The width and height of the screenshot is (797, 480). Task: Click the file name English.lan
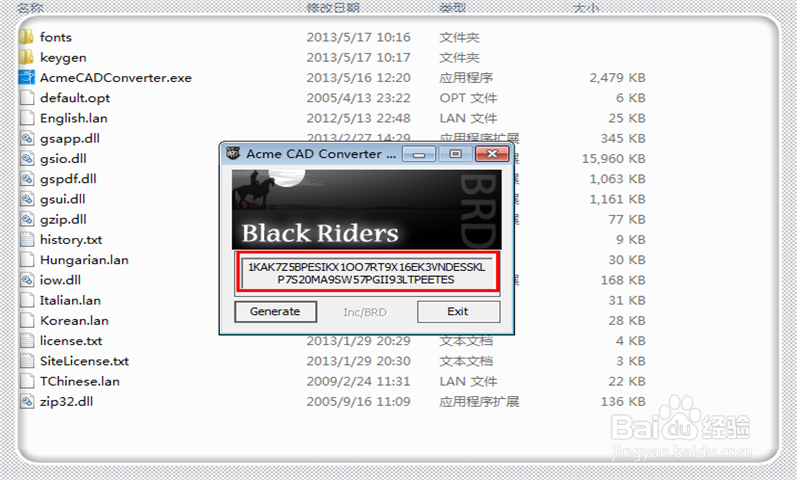[x=74, y=118]
